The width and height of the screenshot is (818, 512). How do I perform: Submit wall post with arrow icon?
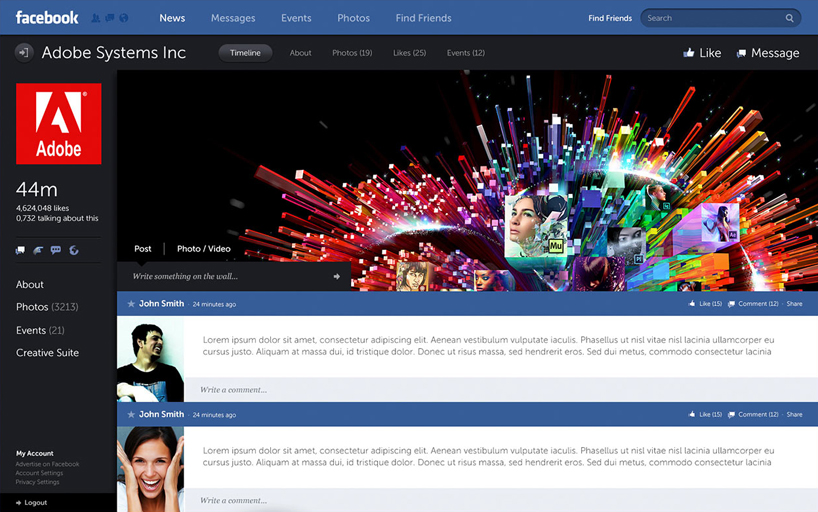pos(336,277)
